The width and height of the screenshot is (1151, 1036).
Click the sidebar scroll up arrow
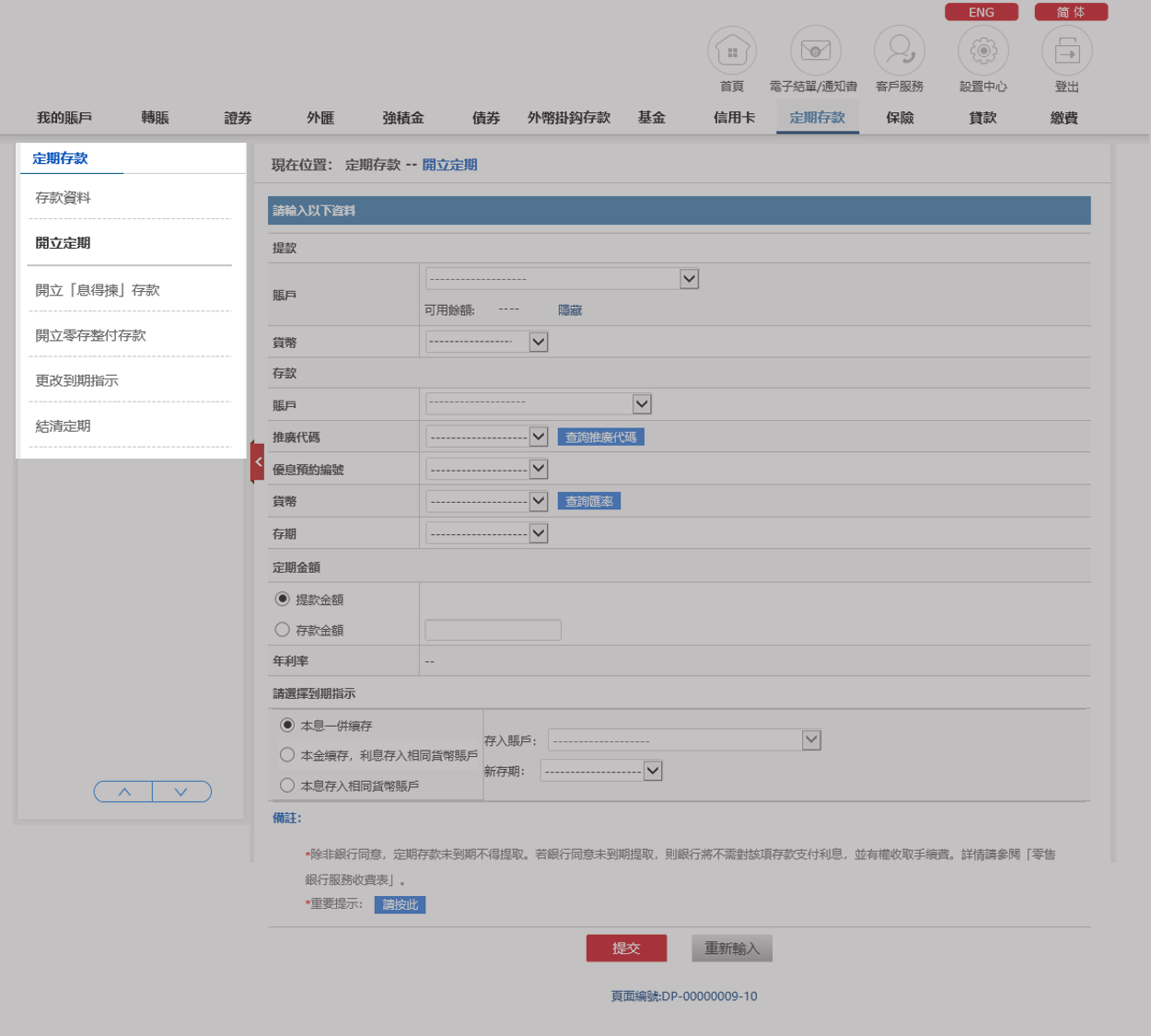click(x=124, y=792)
